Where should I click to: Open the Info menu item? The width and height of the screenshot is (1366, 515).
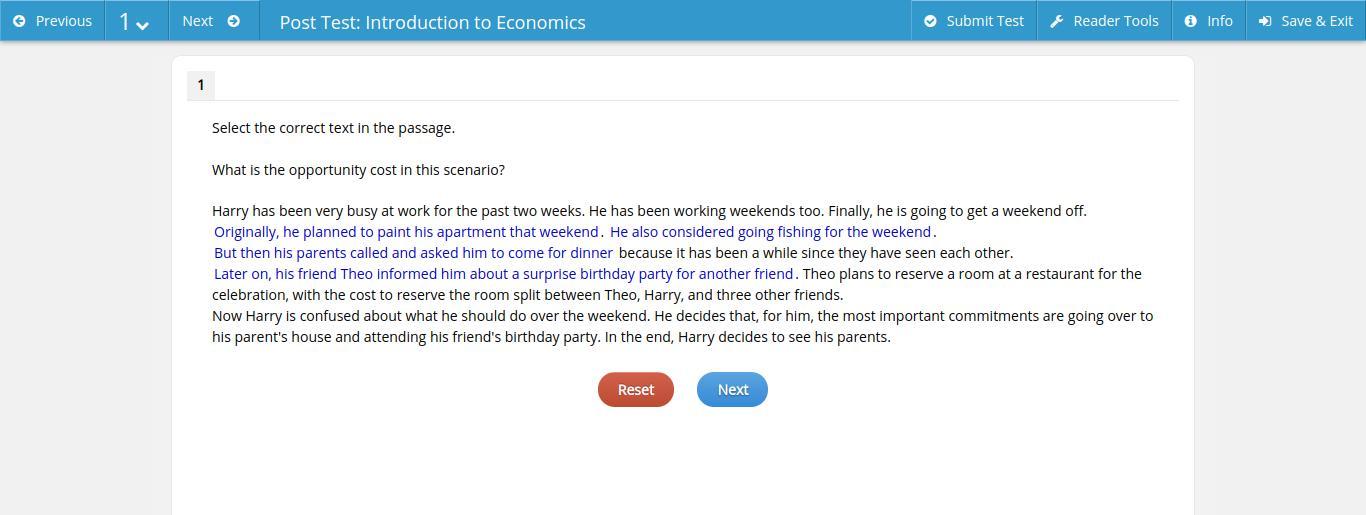pyautogui.click(x=1219, y=21)
